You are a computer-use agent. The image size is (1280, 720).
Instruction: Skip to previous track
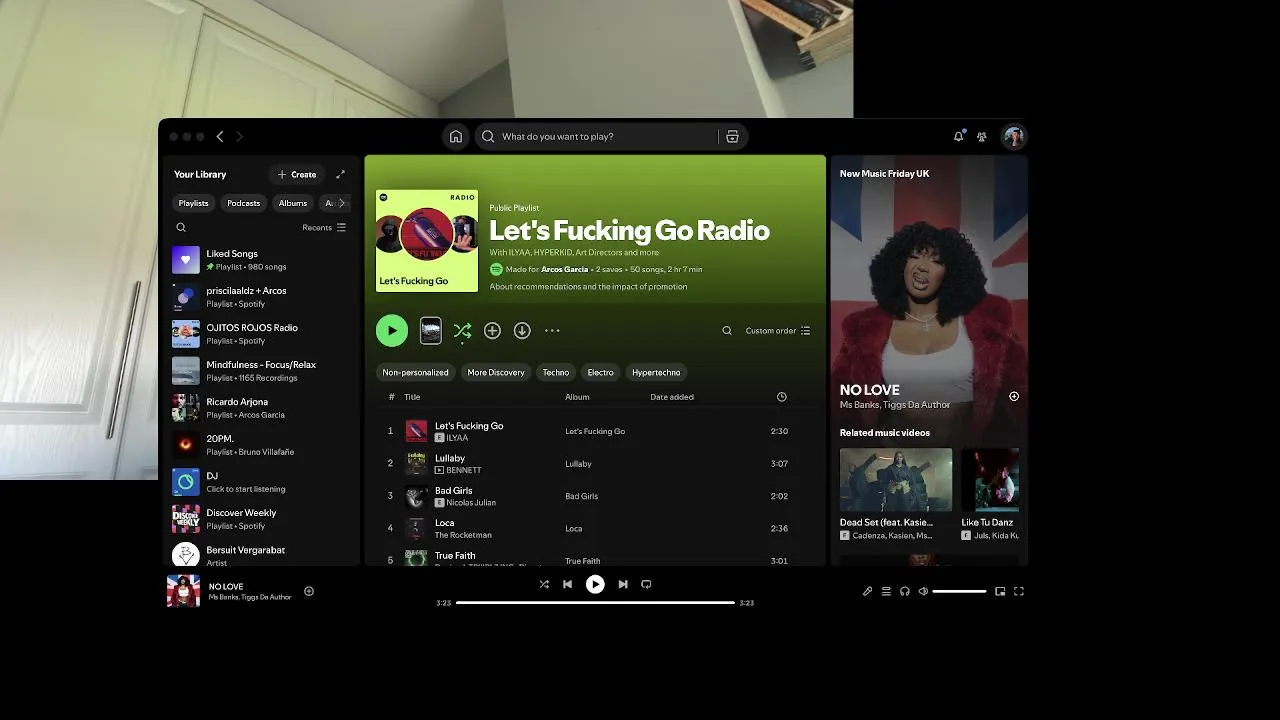pos(567,584)
